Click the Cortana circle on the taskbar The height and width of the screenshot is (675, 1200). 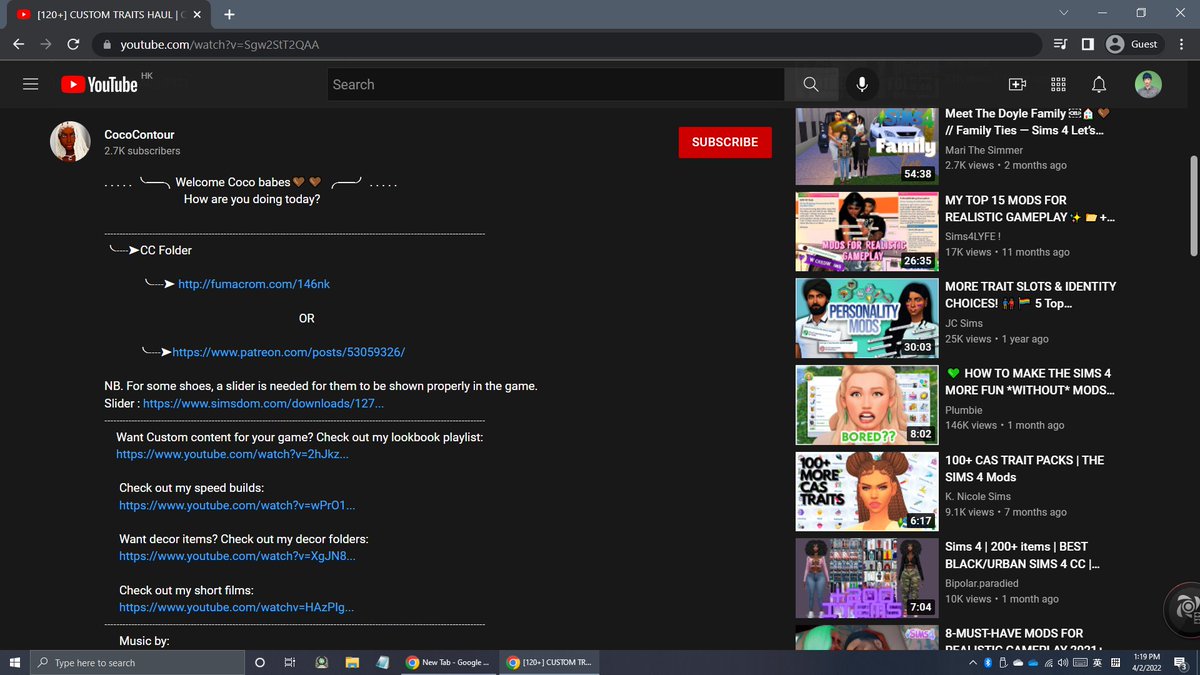pyautogui.click(x=260, y=662)
